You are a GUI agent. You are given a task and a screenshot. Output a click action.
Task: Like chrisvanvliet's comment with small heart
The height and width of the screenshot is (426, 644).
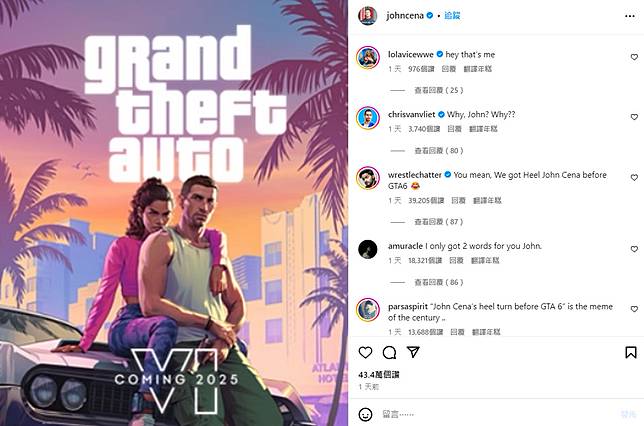(634, 117)
